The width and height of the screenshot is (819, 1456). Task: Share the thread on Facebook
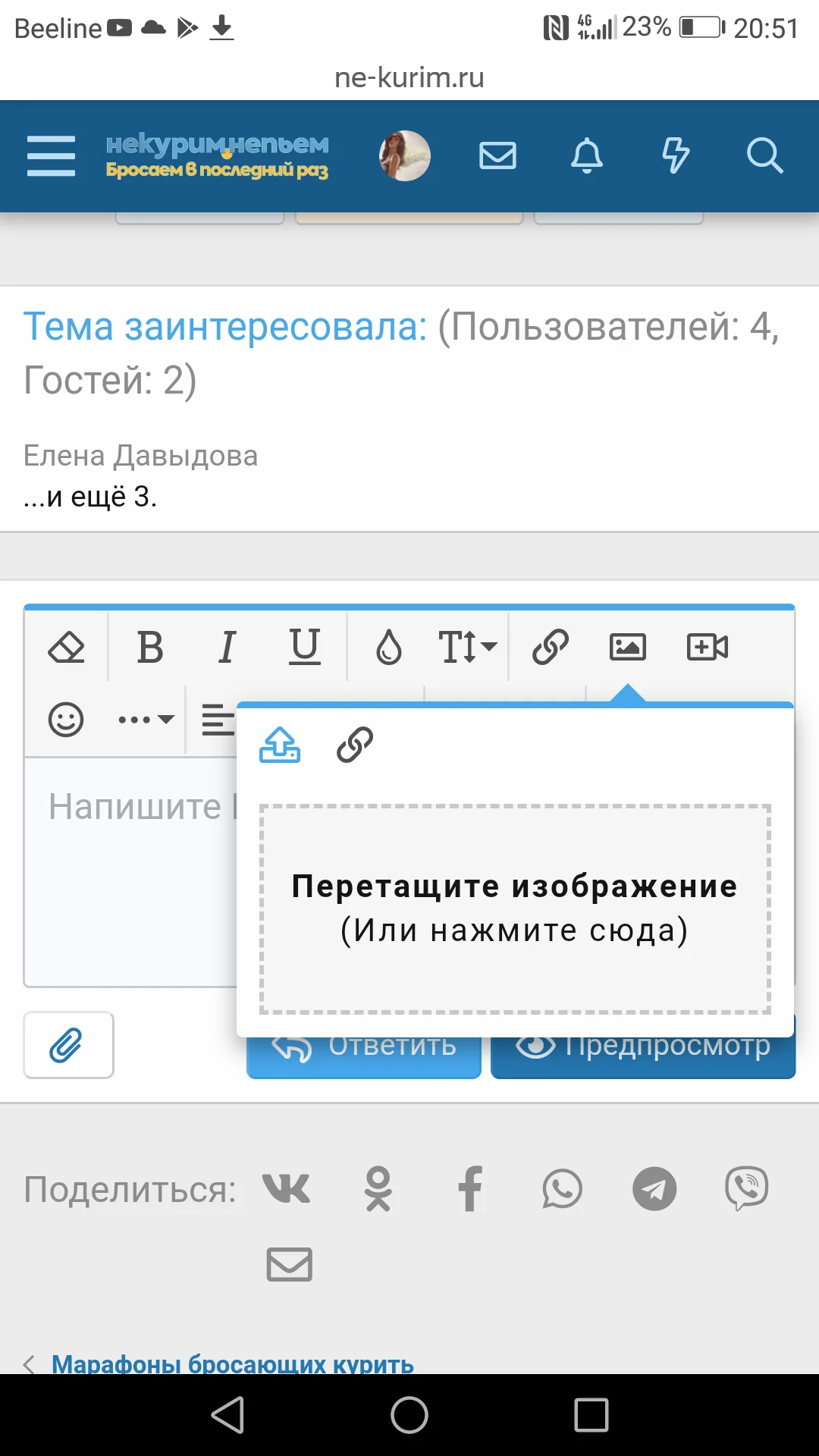[x=469, y=1189]
